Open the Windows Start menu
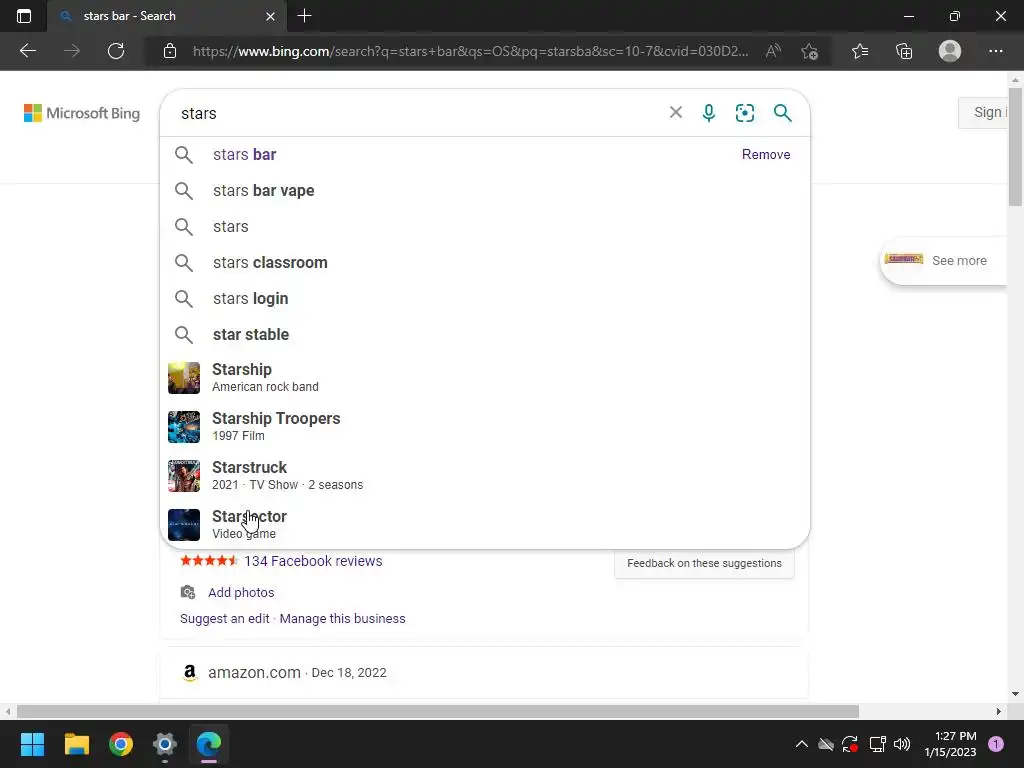This screenshot has width=1024, height=768. tap(32, 744)
